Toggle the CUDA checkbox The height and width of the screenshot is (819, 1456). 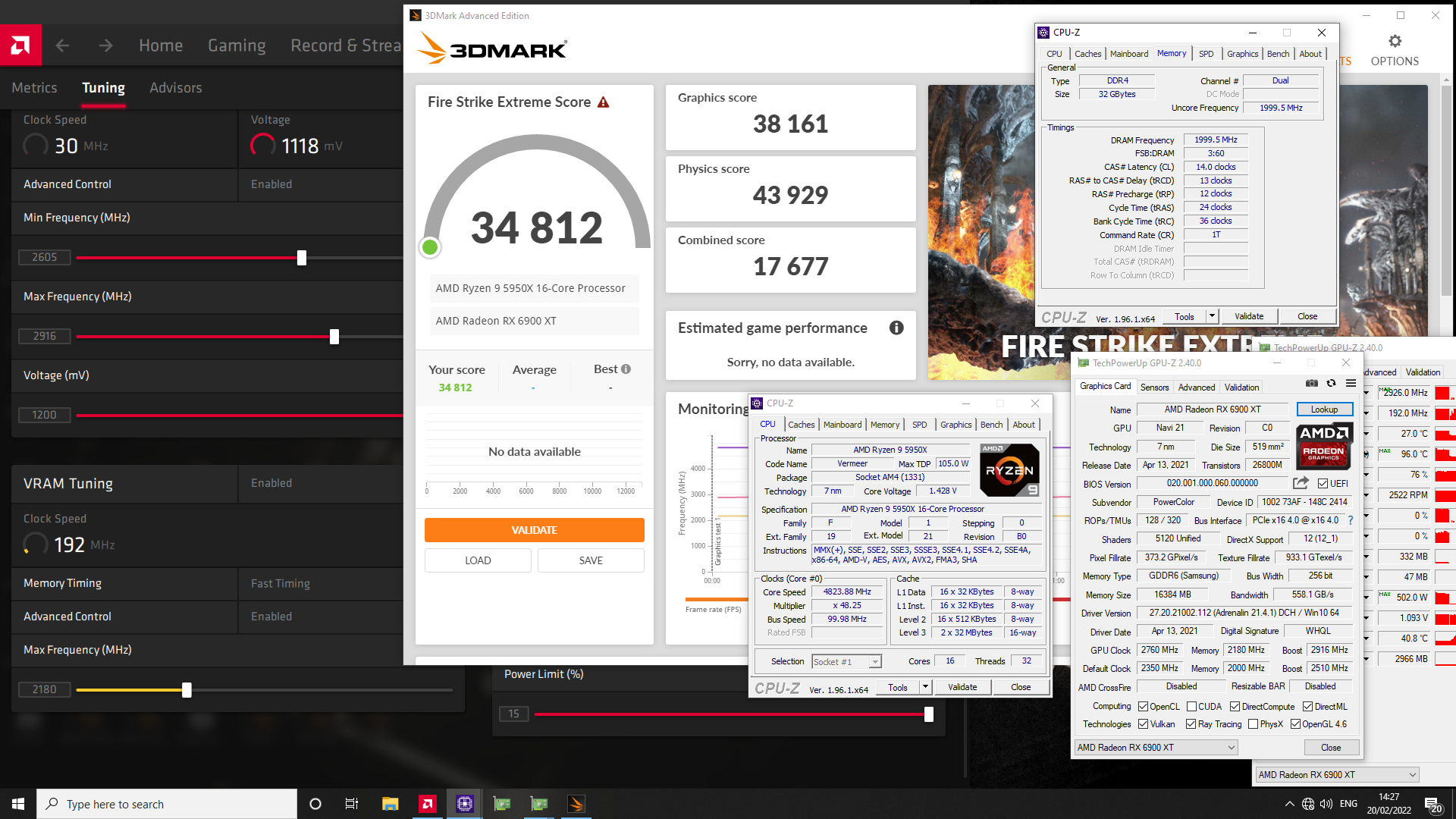point(1191,707)
